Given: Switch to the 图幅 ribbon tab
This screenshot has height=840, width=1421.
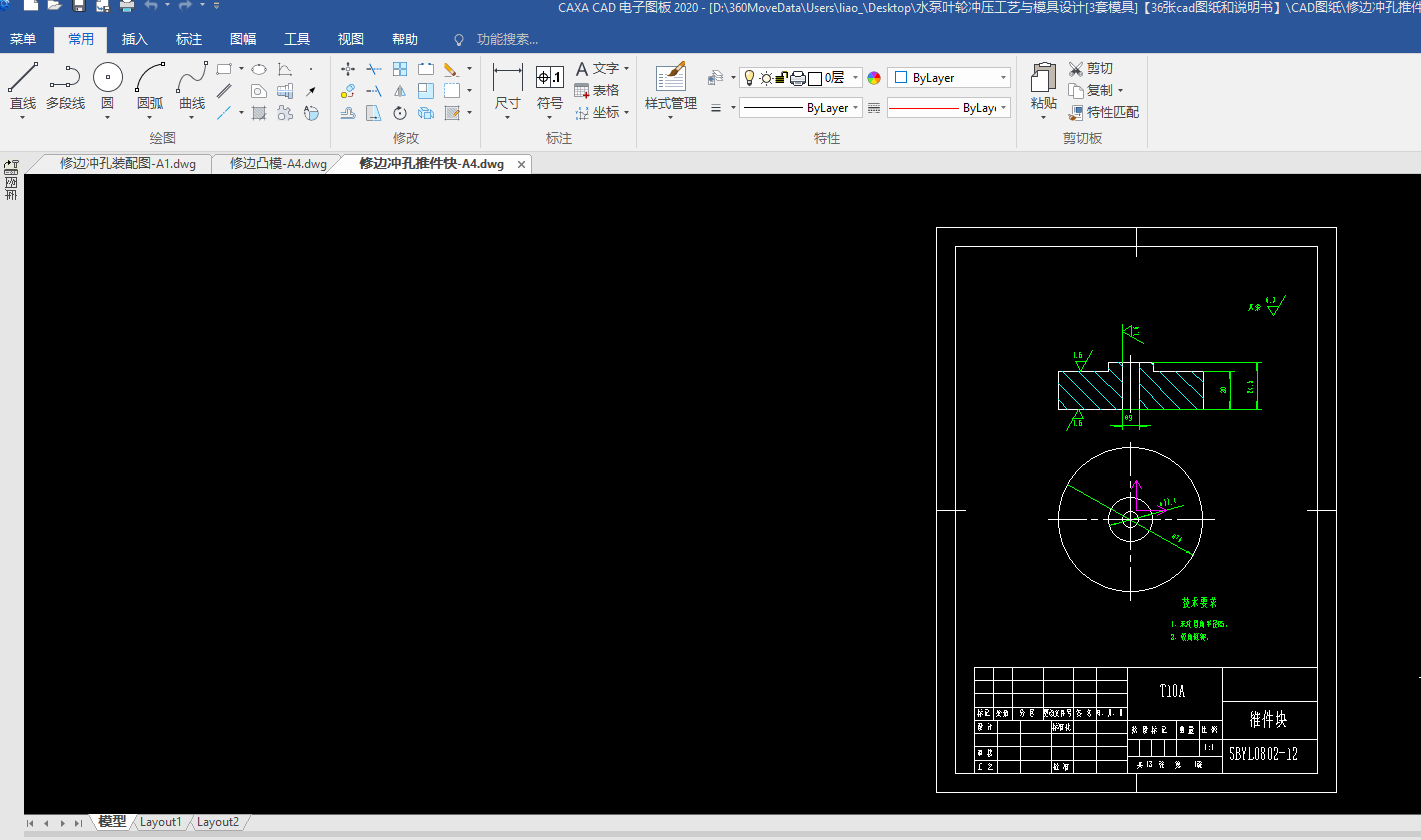Looking at the screenshot, I should [243, 40].
